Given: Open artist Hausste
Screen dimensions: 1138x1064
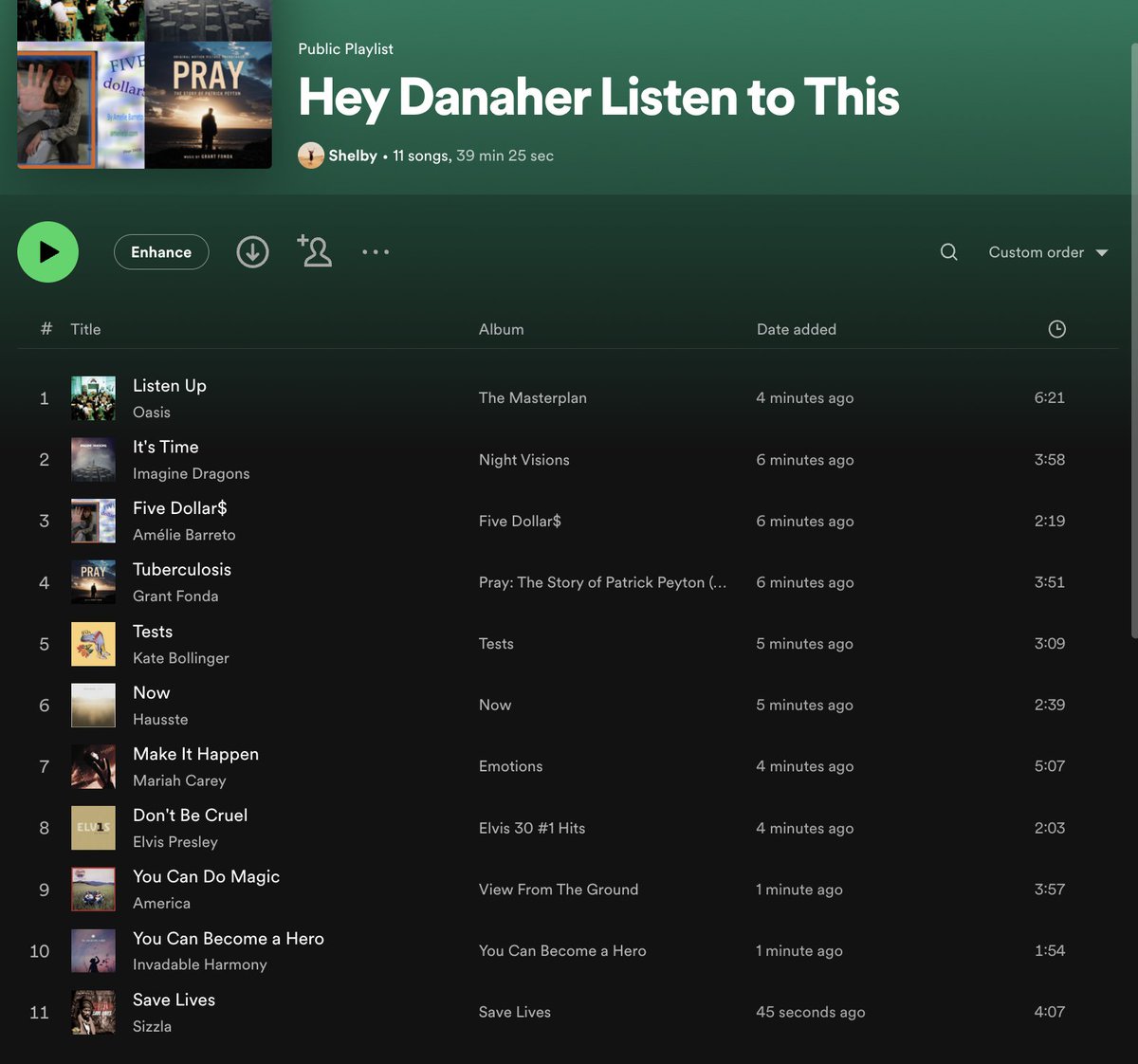Looking at the screenshot, I should pos(160,720).
